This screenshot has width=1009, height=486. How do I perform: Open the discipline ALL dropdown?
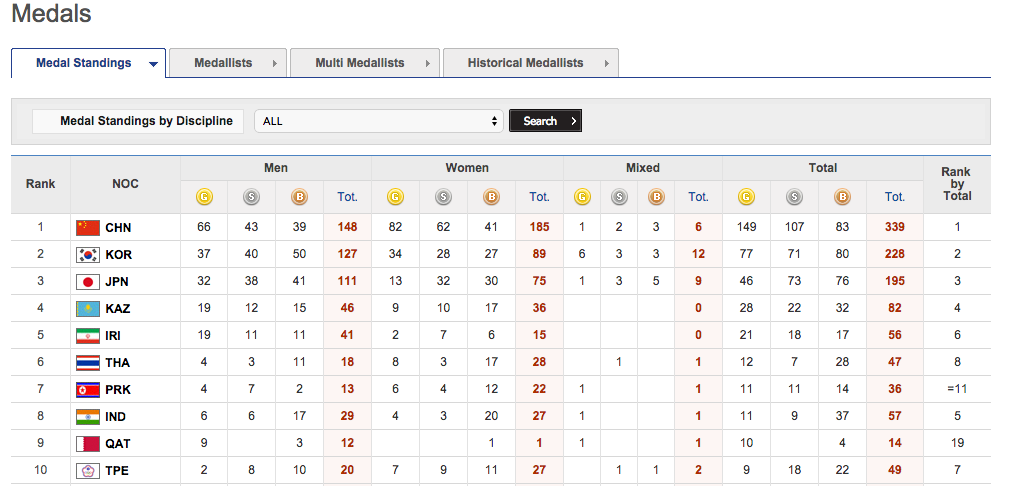(x=378, y=121)
